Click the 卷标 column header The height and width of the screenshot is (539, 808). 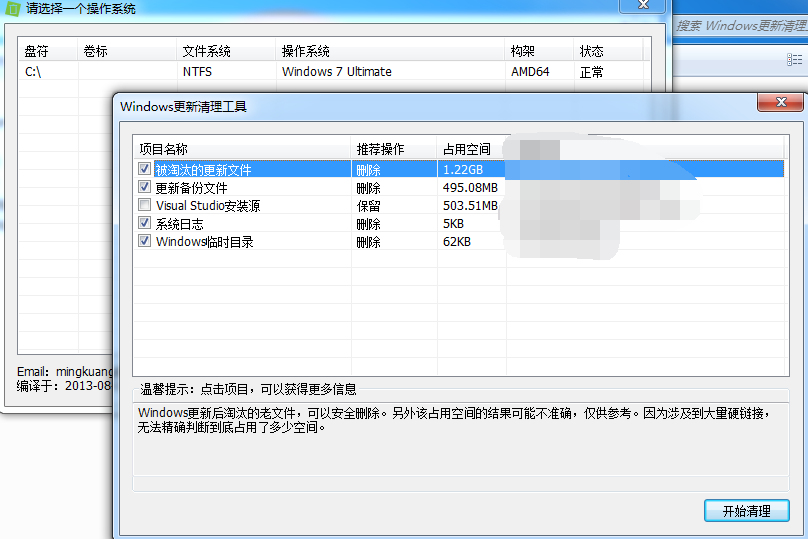[x=127, y=51]
